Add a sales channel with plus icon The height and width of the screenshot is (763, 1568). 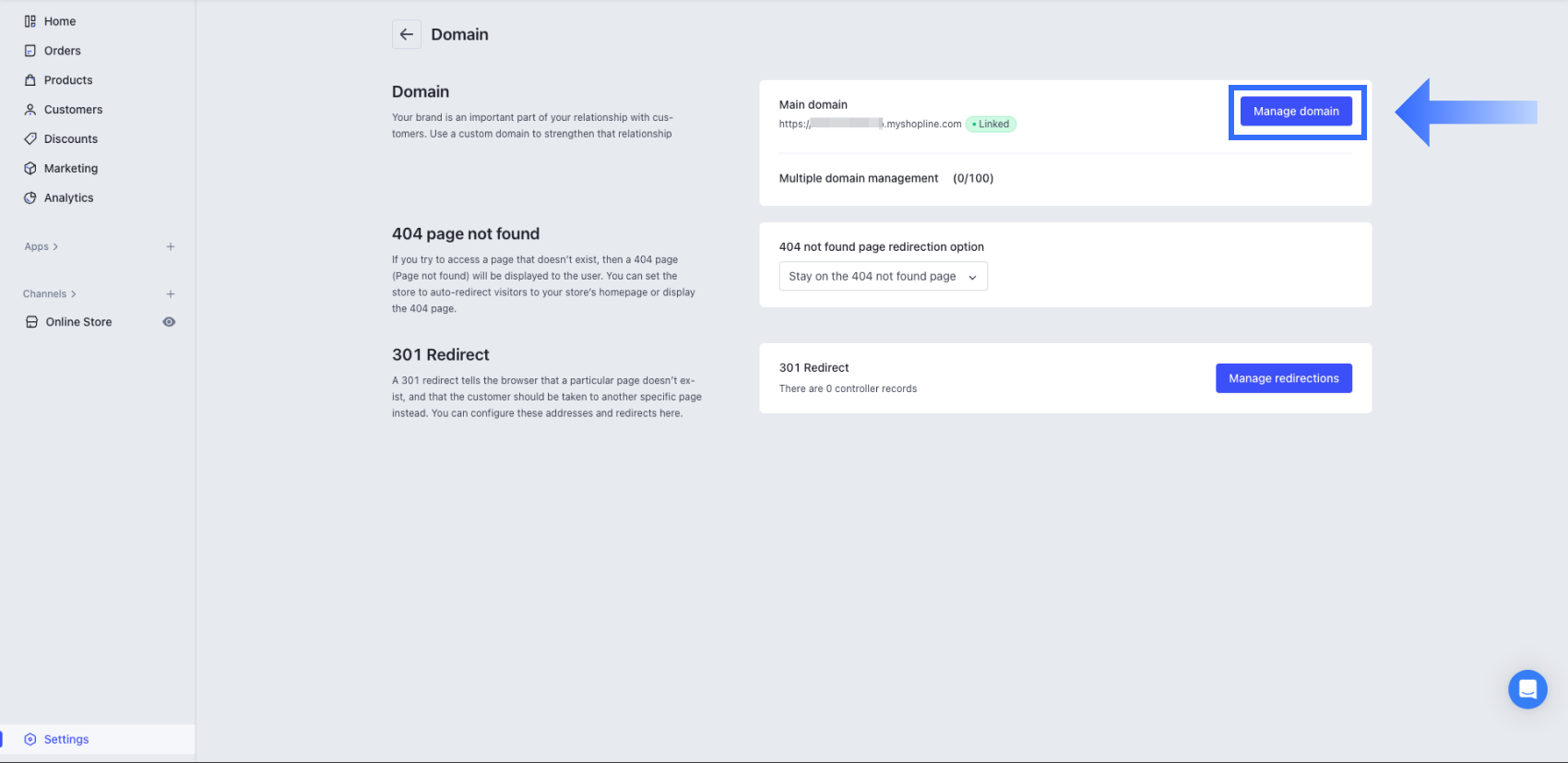(x=171, y=294)
